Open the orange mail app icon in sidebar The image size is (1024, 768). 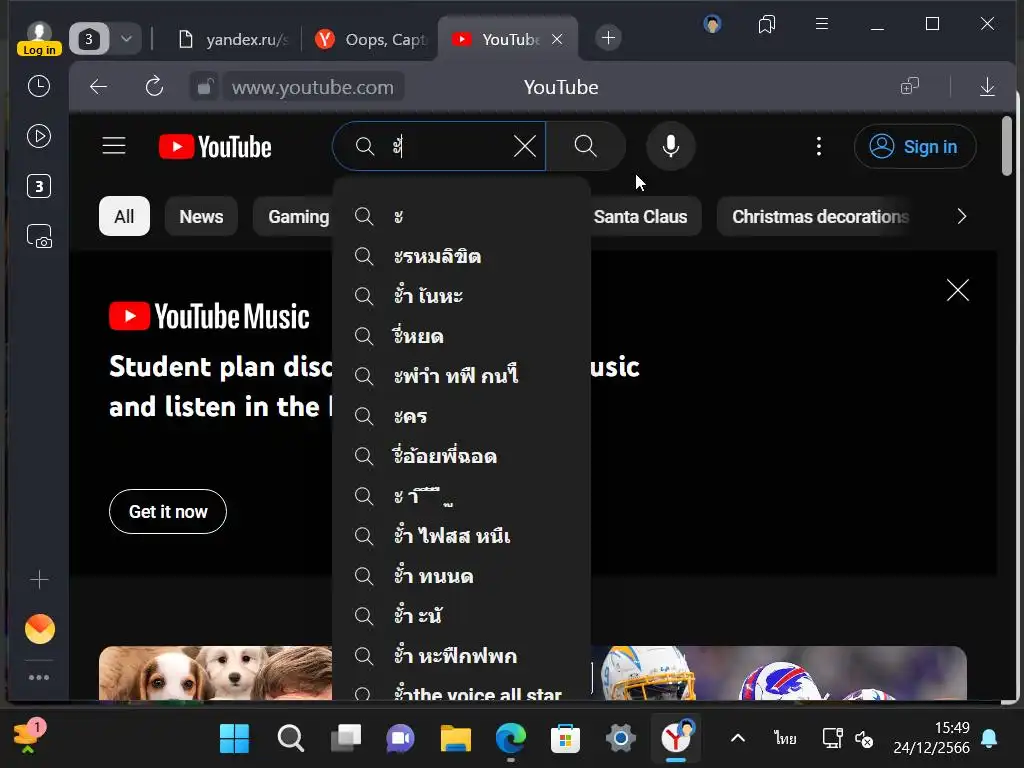coord(40,629)
